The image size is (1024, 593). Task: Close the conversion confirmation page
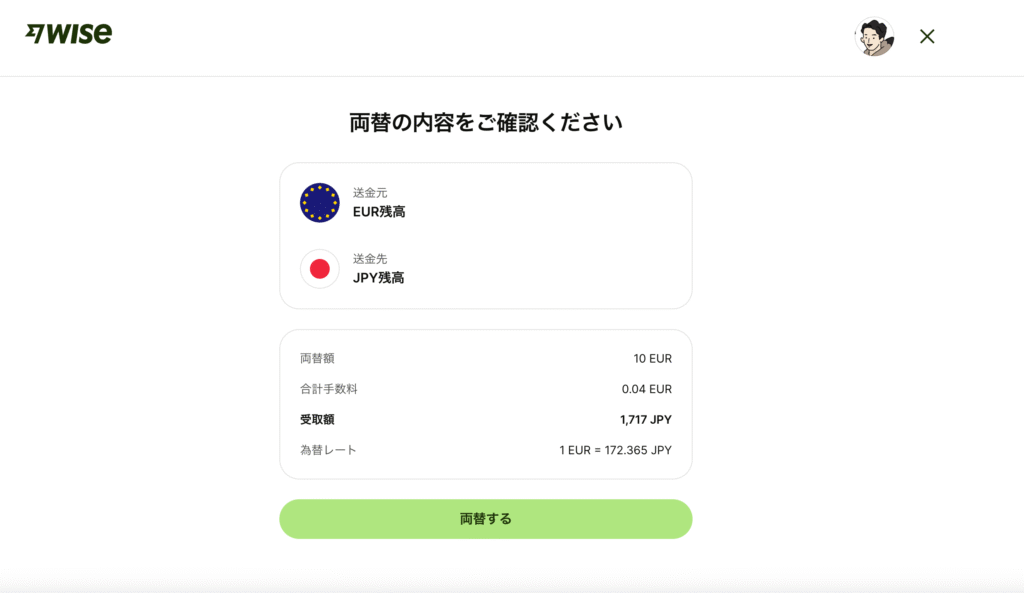click(927, 37)
